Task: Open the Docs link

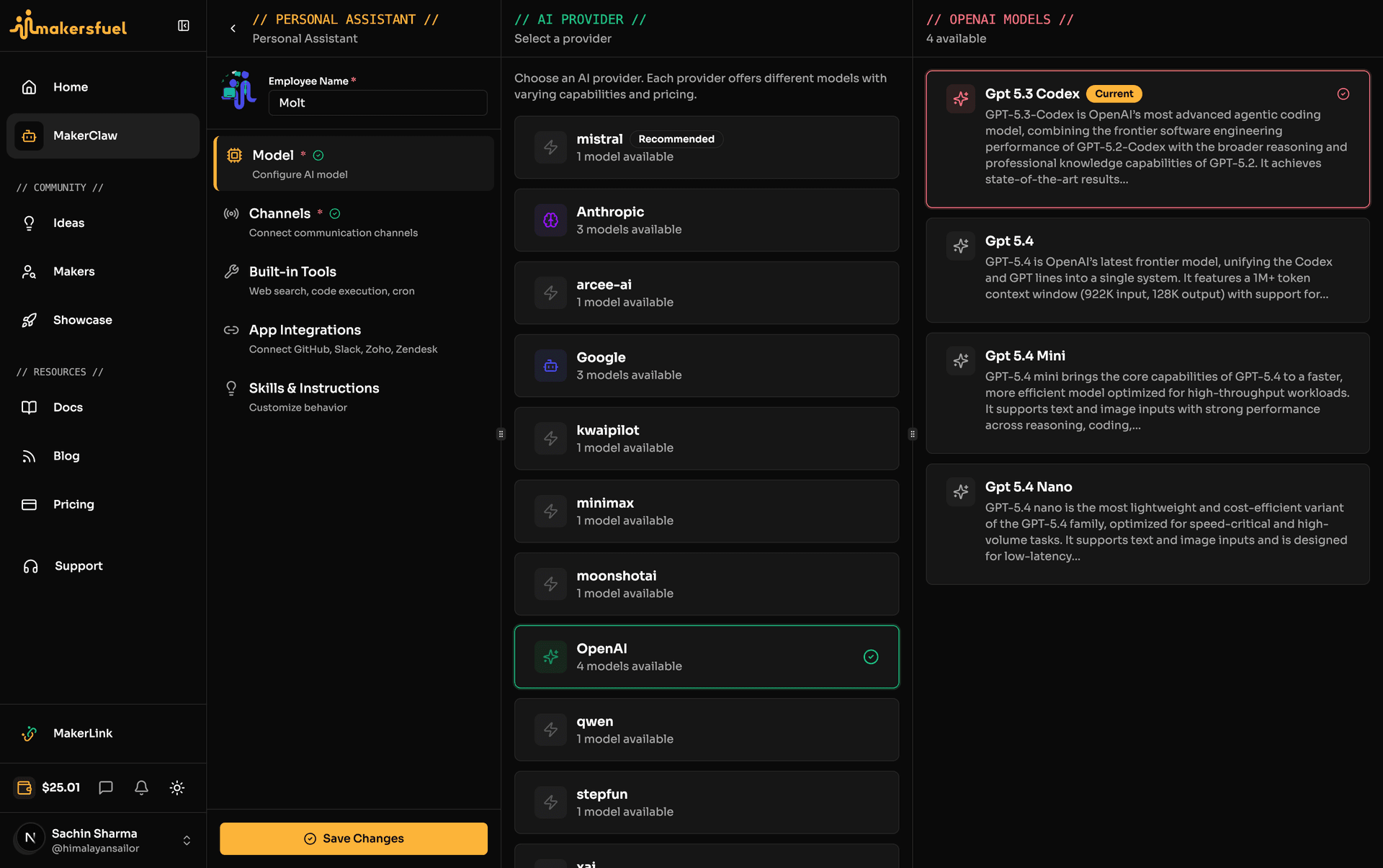Action: (x=103, y=408)
